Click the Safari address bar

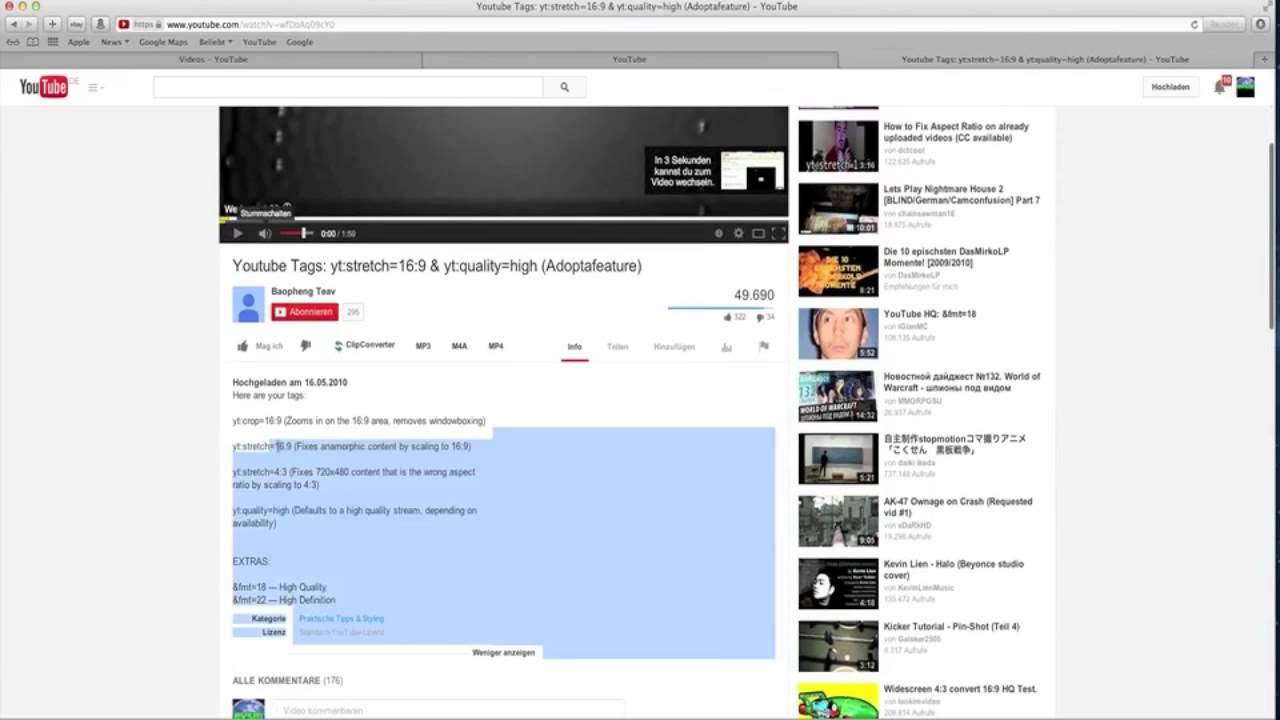pyautogui.click(x=660, y=24)
